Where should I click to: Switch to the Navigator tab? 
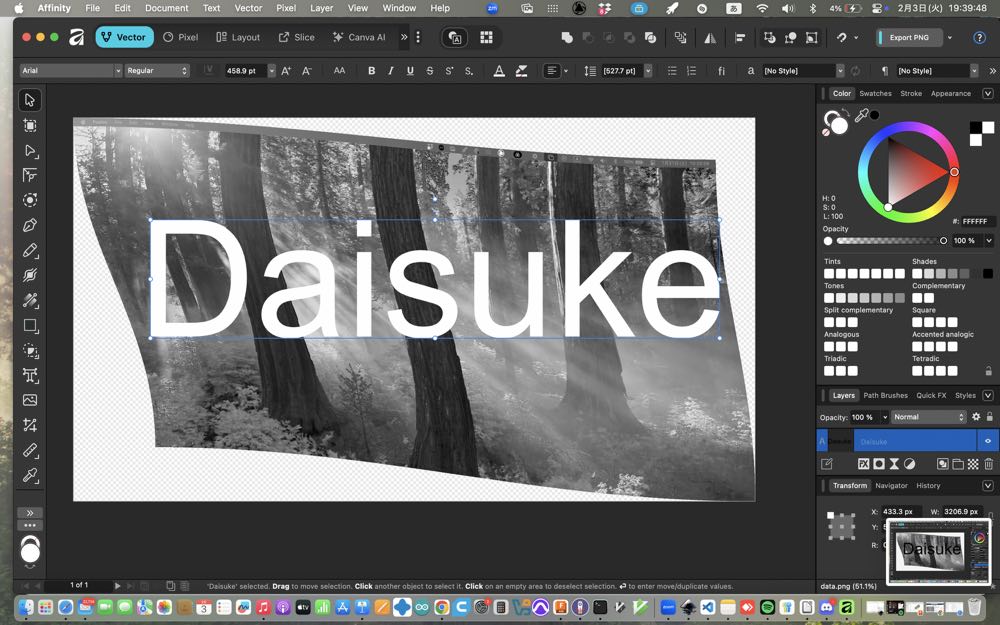[x=891, y=485]
